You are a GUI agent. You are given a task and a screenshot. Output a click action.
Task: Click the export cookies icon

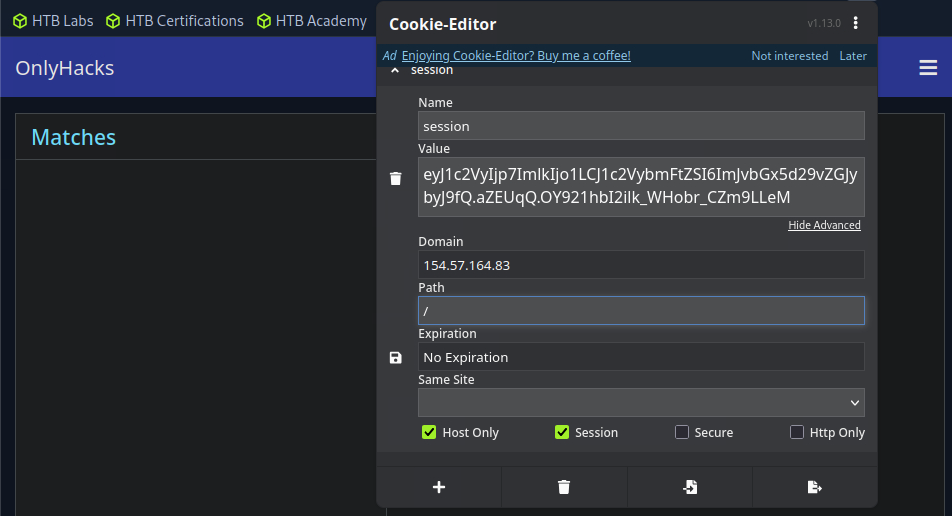[814, 487]
